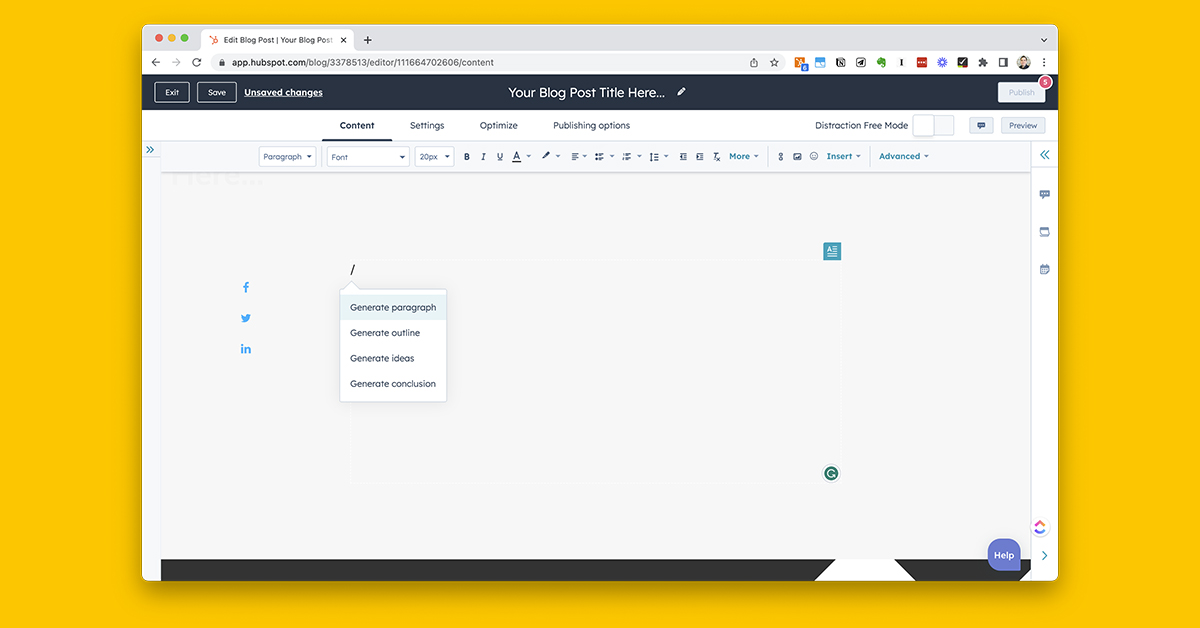The image size is (1200, 628).
Task: Select Generate conclusion from the menu
Action: 393,384
